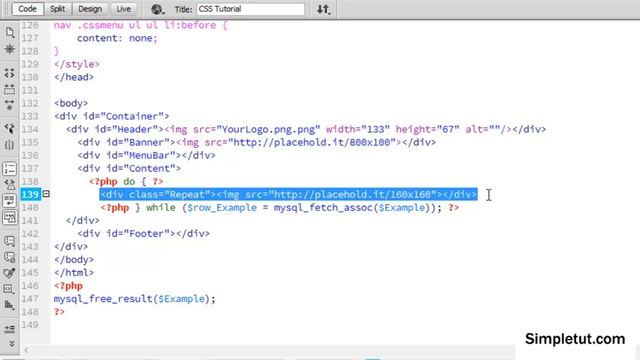Click the "</html>" closing tag line
The height and width of the screenshot is (360, 640).
click(74, 273)
